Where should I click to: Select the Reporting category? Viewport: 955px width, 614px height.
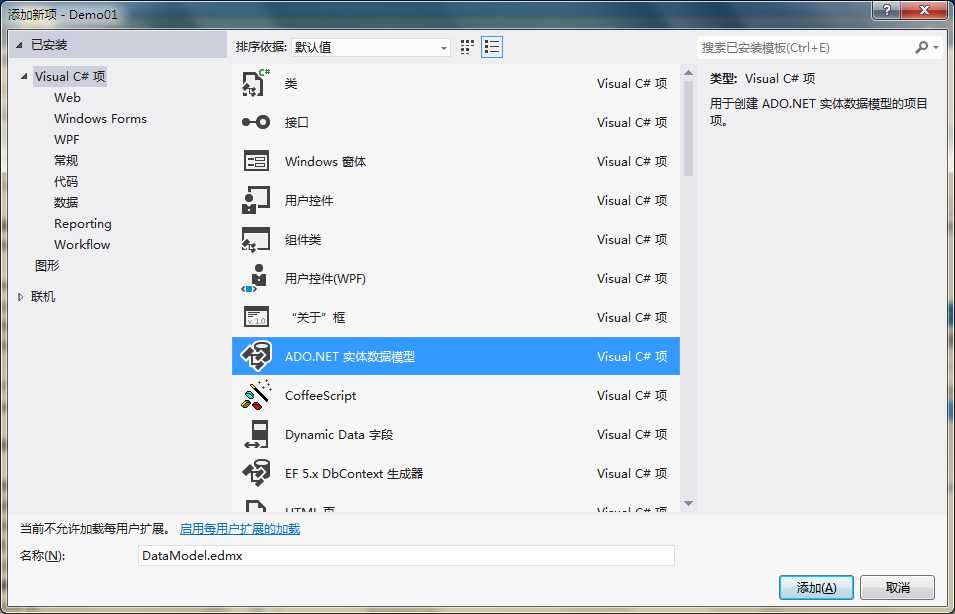click(83, 224)
